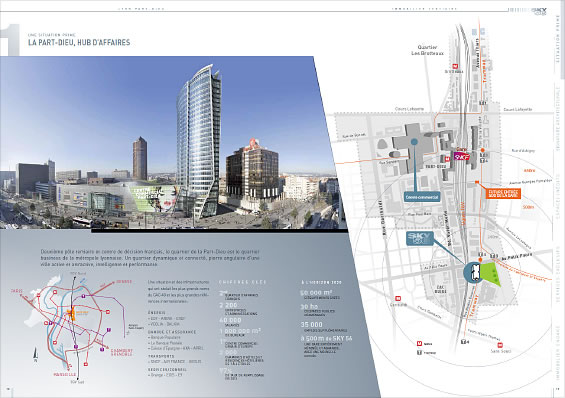Click the SKY 56 building marker in the blue circle
Viewport: 565px width, 398px height.
(x=475, y=272)
